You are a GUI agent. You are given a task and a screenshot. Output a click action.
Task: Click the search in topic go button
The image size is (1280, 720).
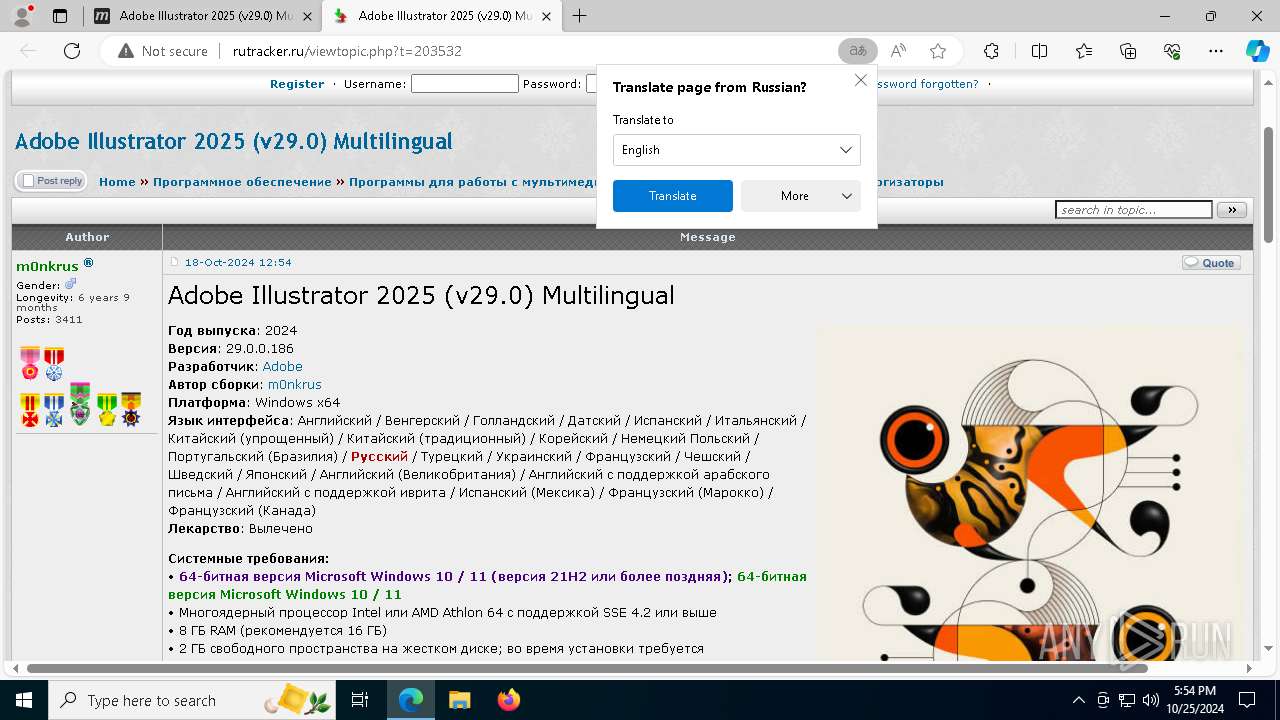click(1232, 210)
